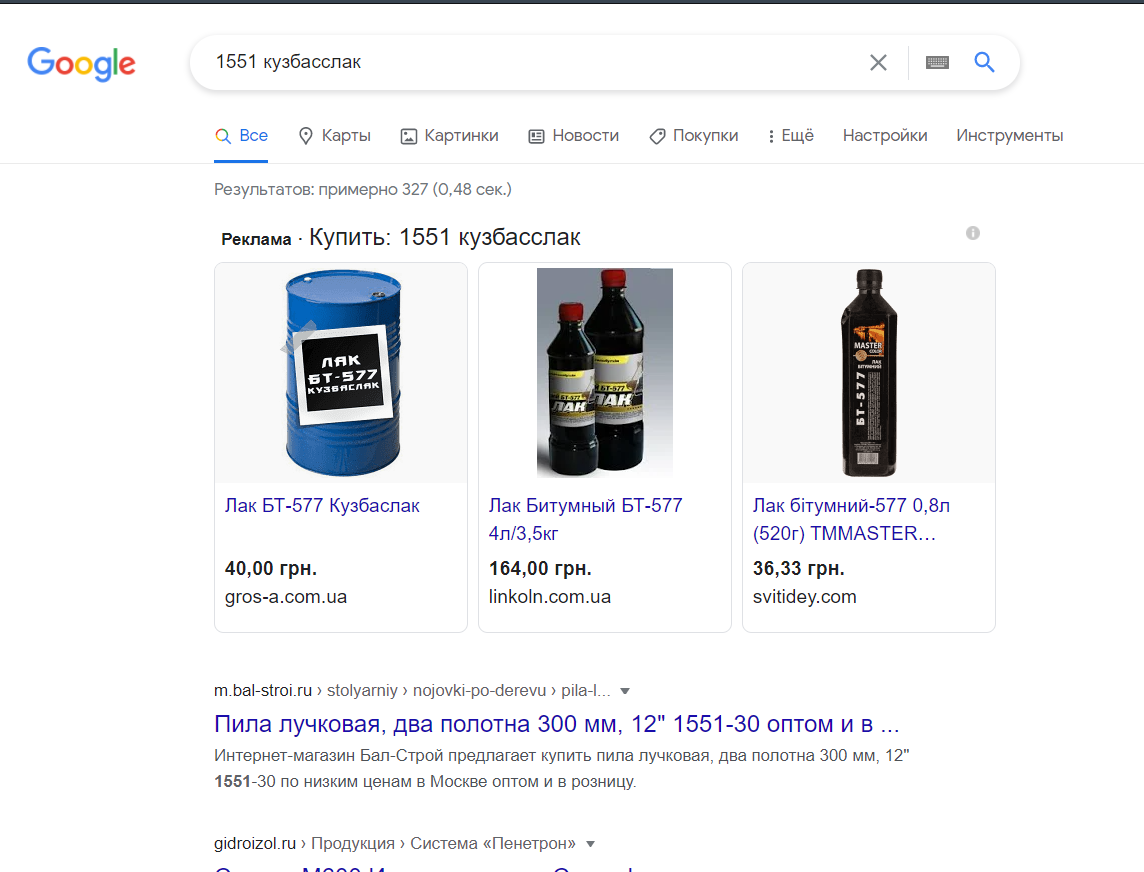Open Лак Битумный БТ-577 4л/3,5кг link
This screenshot has width=1144, height=872.
pyautogui.click(x=585, y=520)
